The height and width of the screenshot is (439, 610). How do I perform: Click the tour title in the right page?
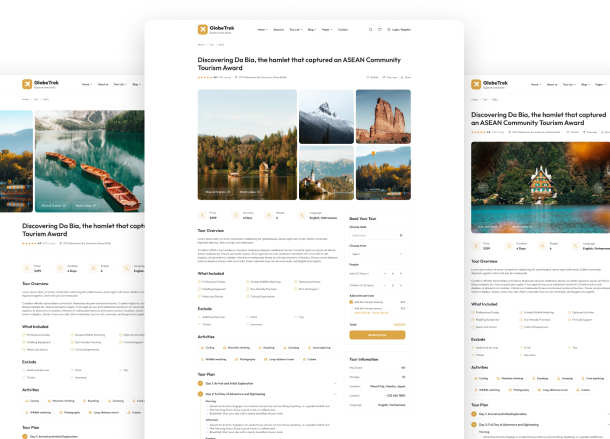(538, 119)
